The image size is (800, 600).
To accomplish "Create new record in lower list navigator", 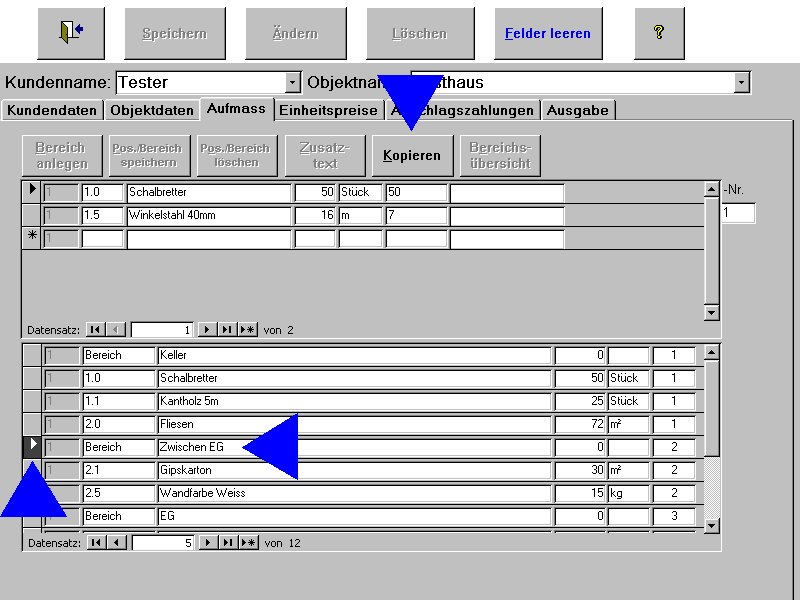I will click(x=247, y=543).
